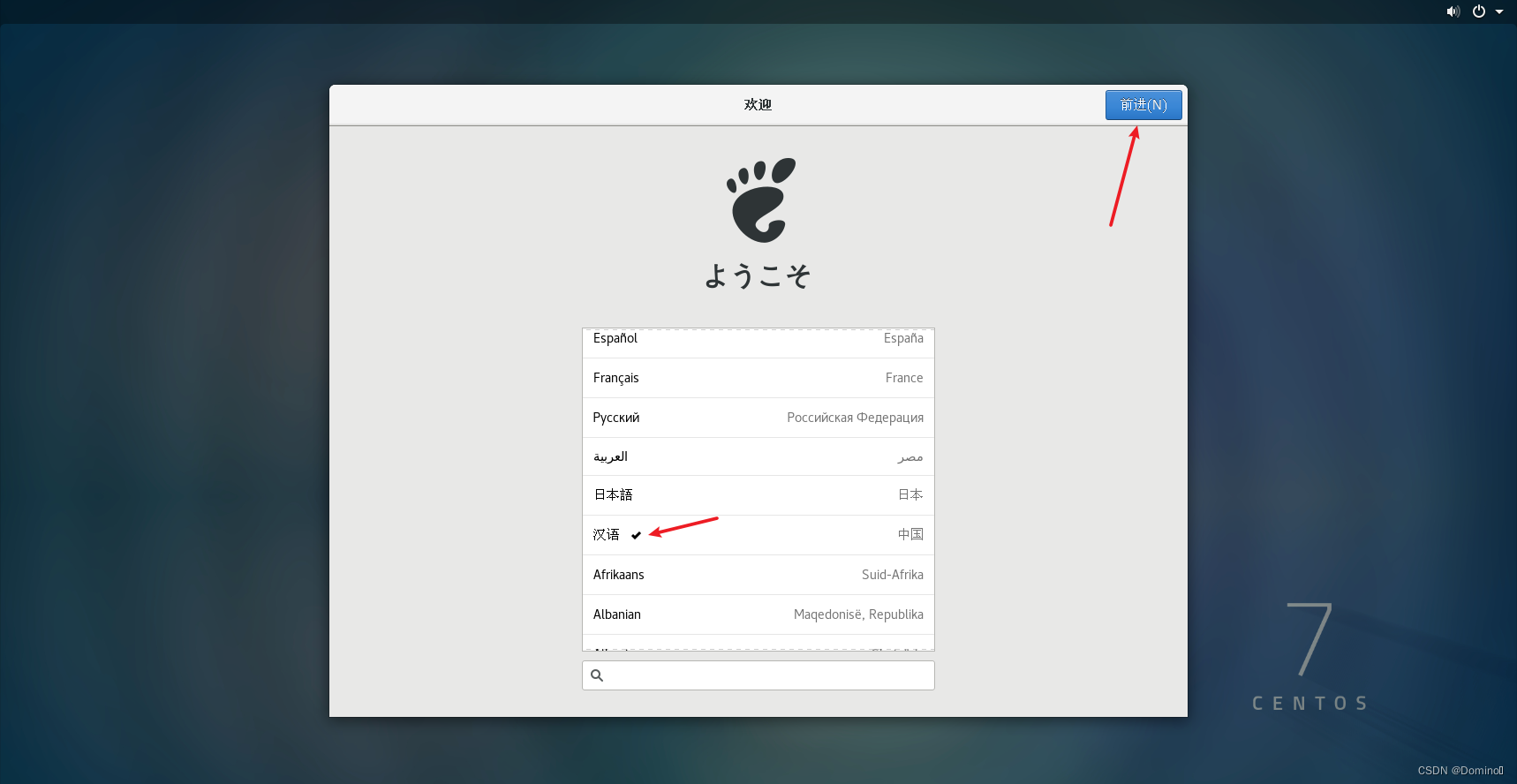Focus the language search input field
1517x784 pixels.
(758, 675)
